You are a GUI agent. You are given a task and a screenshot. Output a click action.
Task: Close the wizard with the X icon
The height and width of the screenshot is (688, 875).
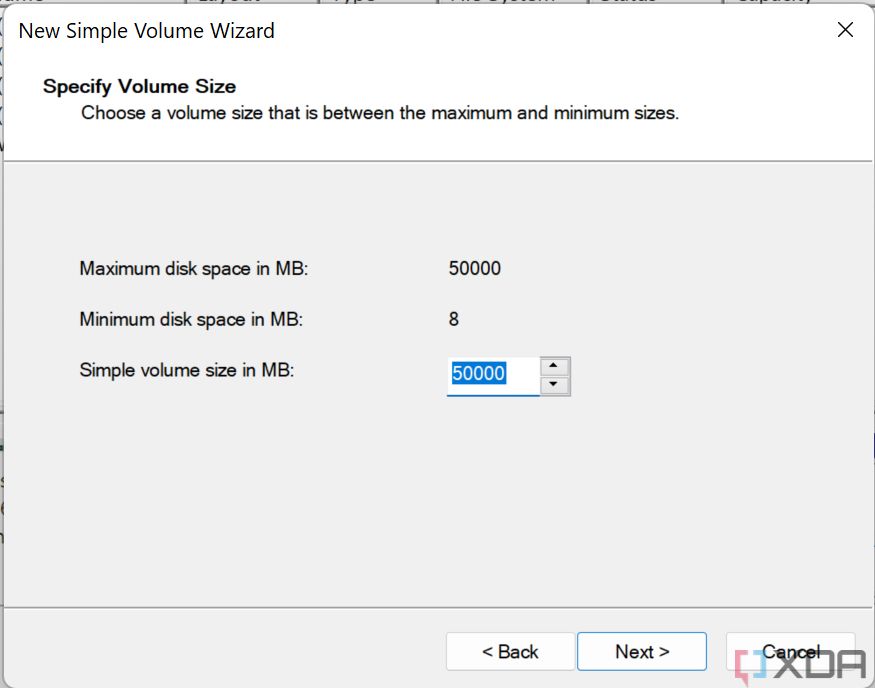pos(845,30)
